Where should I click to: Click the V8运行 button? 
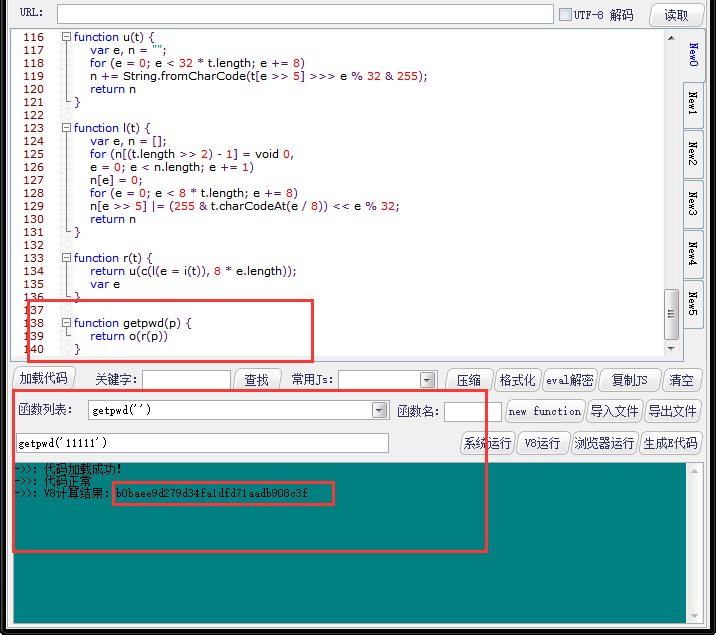pyautogui.click(x=542, y=443)
